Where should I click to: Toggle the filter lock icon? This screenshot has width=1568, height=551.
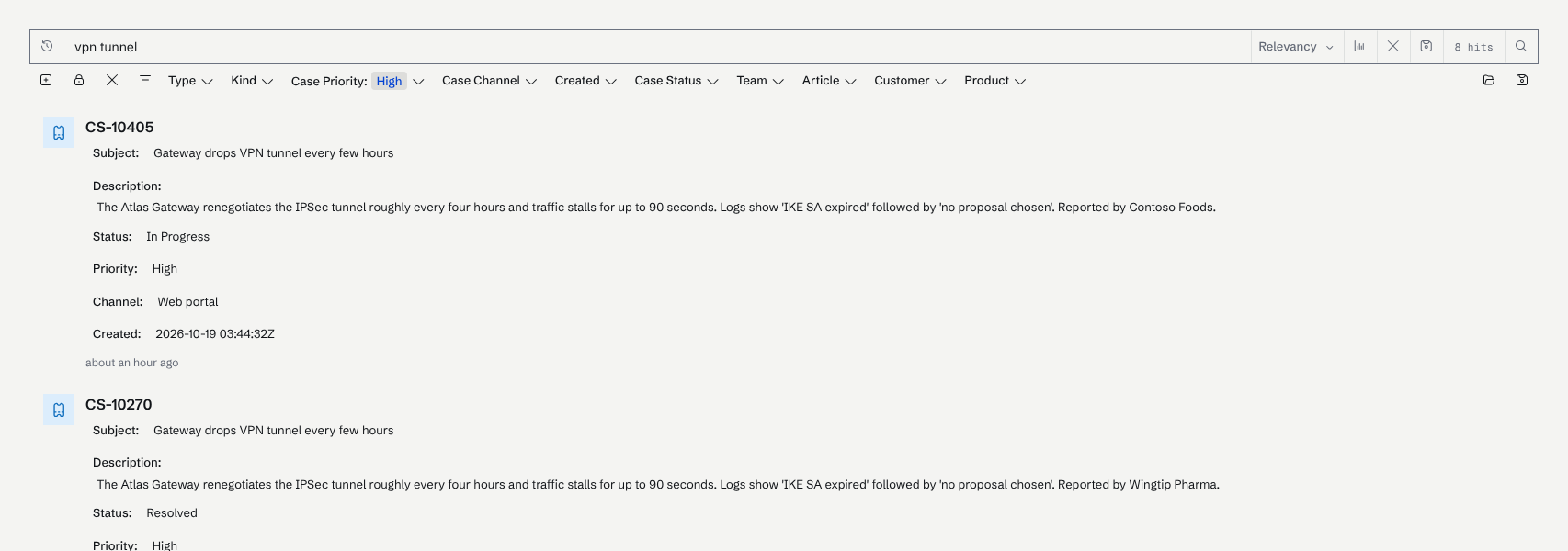tap(79, 80)
